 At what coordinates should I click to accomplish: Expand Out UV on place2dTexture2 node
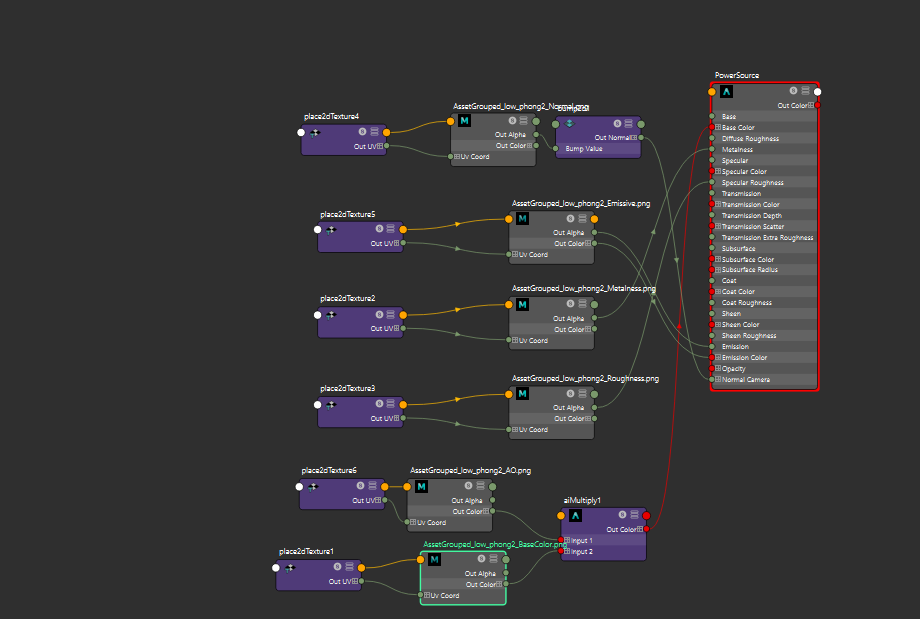pyautogui.click(x=397, y=328)
